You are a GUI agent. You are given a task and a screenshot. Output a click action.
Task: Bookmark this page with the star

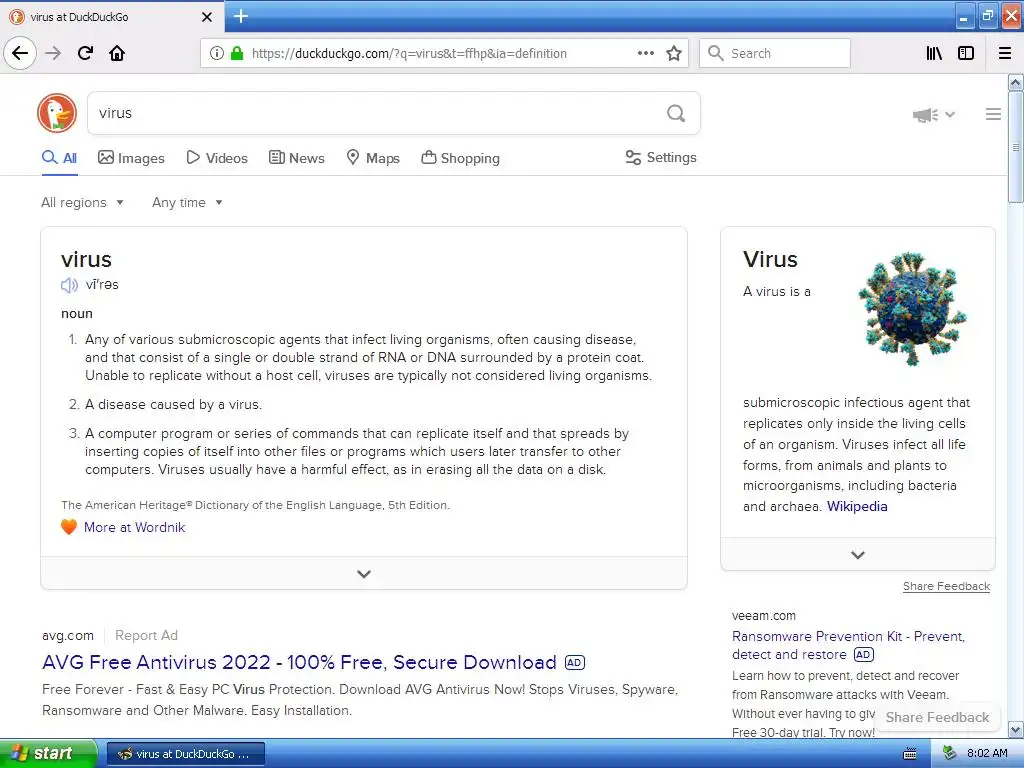point(674,54)
